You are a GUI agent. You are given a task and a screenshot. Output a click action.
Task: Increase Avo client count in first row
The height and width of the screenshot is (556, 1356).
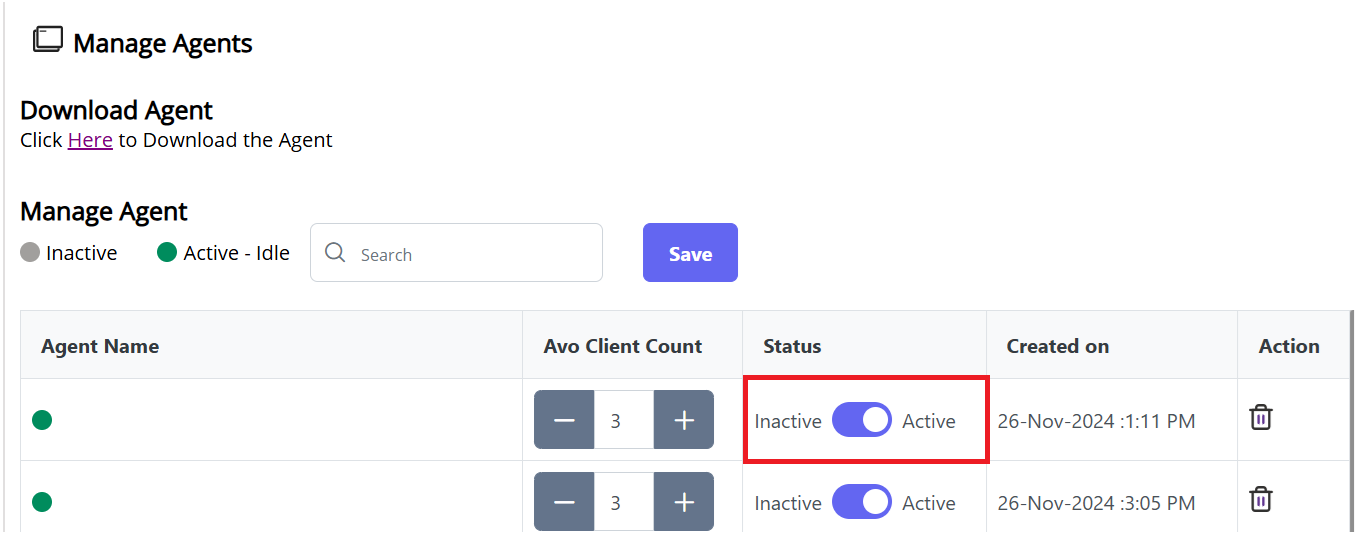pos(684,421)
